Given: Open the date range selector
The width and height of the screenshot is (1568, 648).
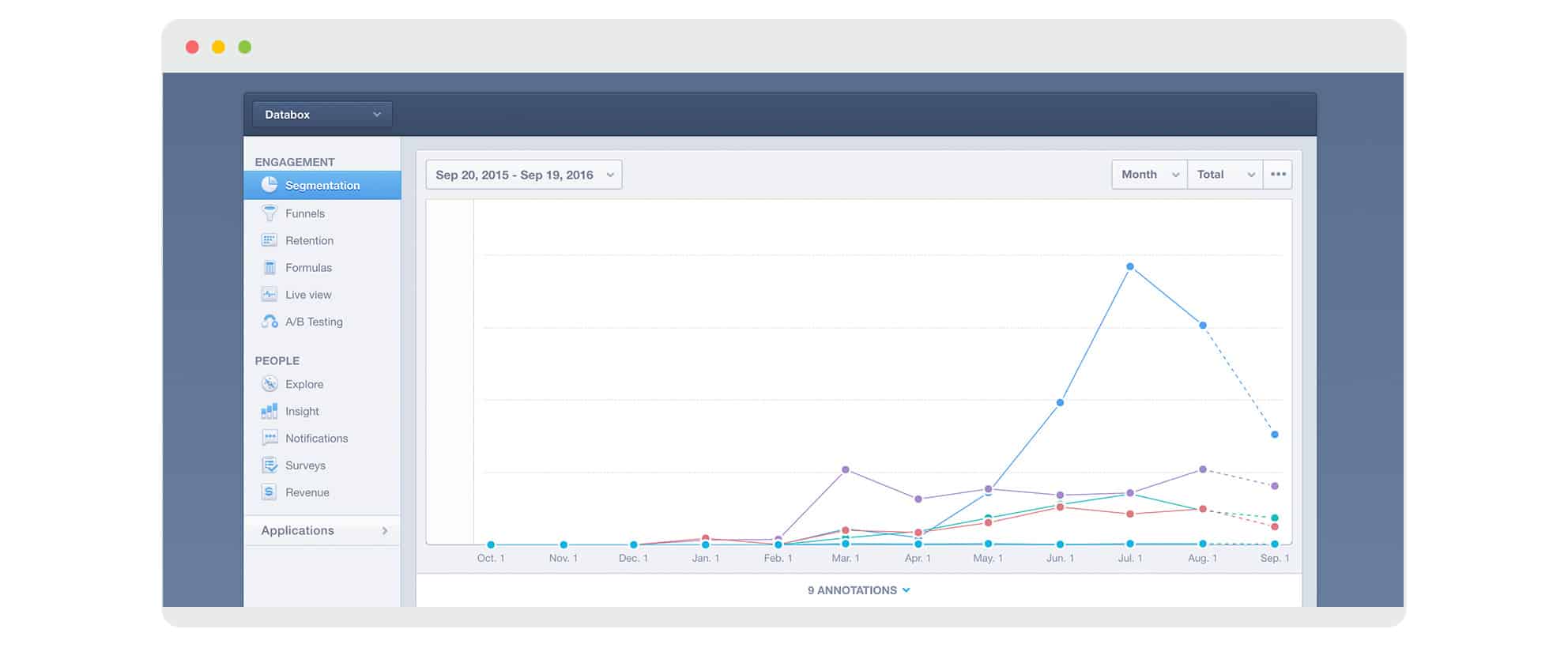Looking at the screenshot, I should coord(523,175).
